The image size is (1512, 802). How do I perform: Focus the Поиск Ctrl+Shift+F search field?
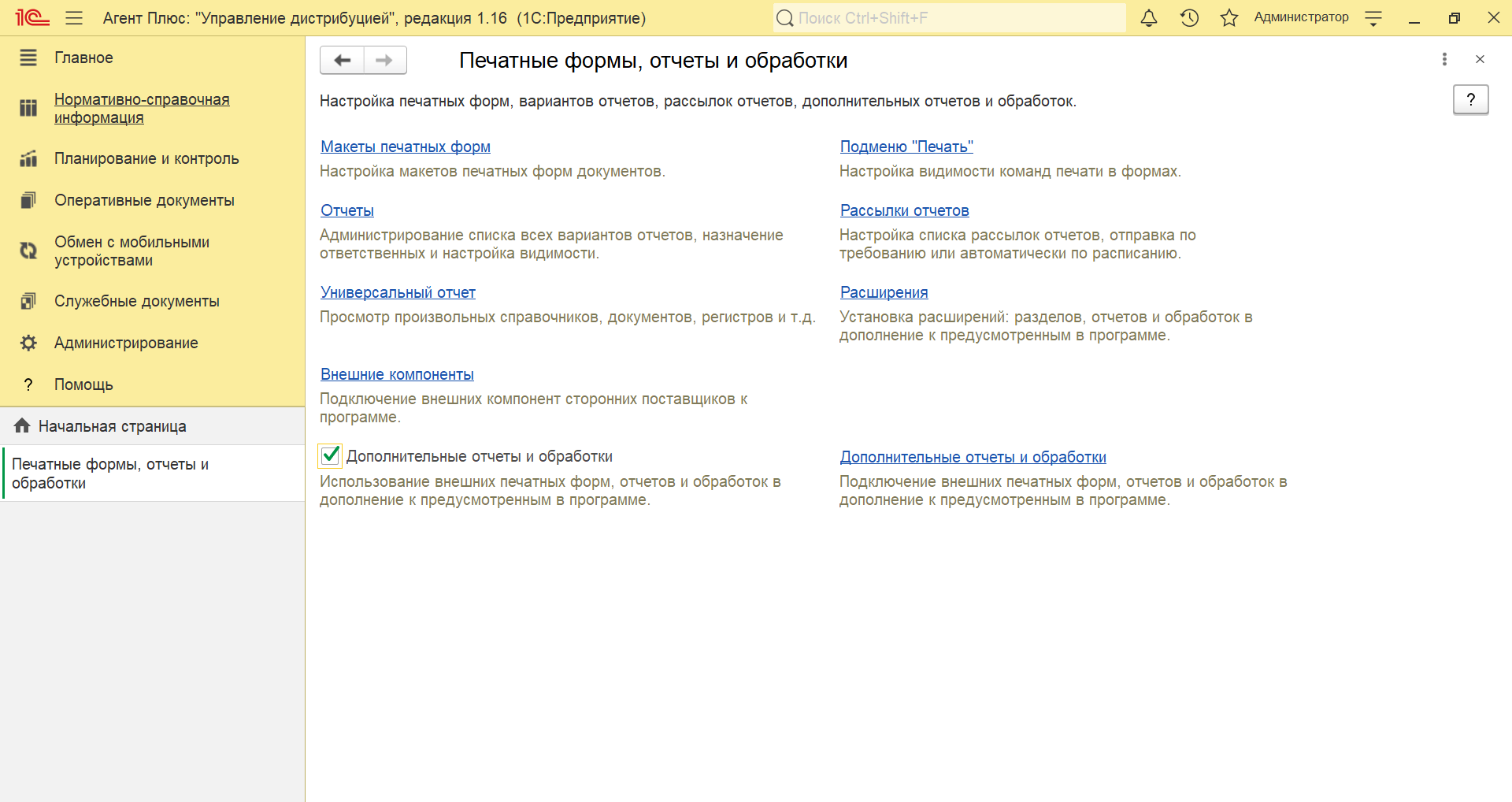[950, 17]
